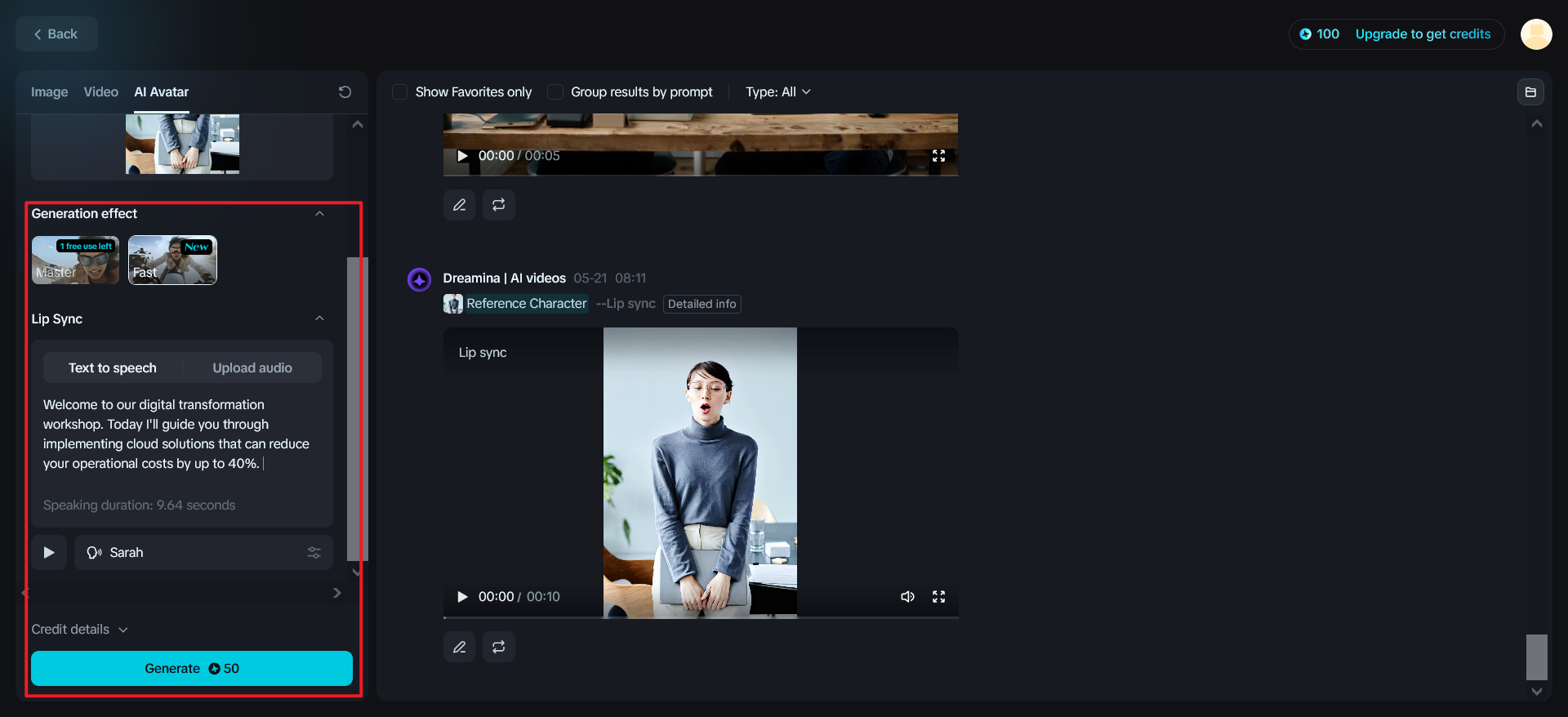Viewport: 1568px width, 717px height.
Task: Regenerate the Lip sync video result
Action: (498, 647)
